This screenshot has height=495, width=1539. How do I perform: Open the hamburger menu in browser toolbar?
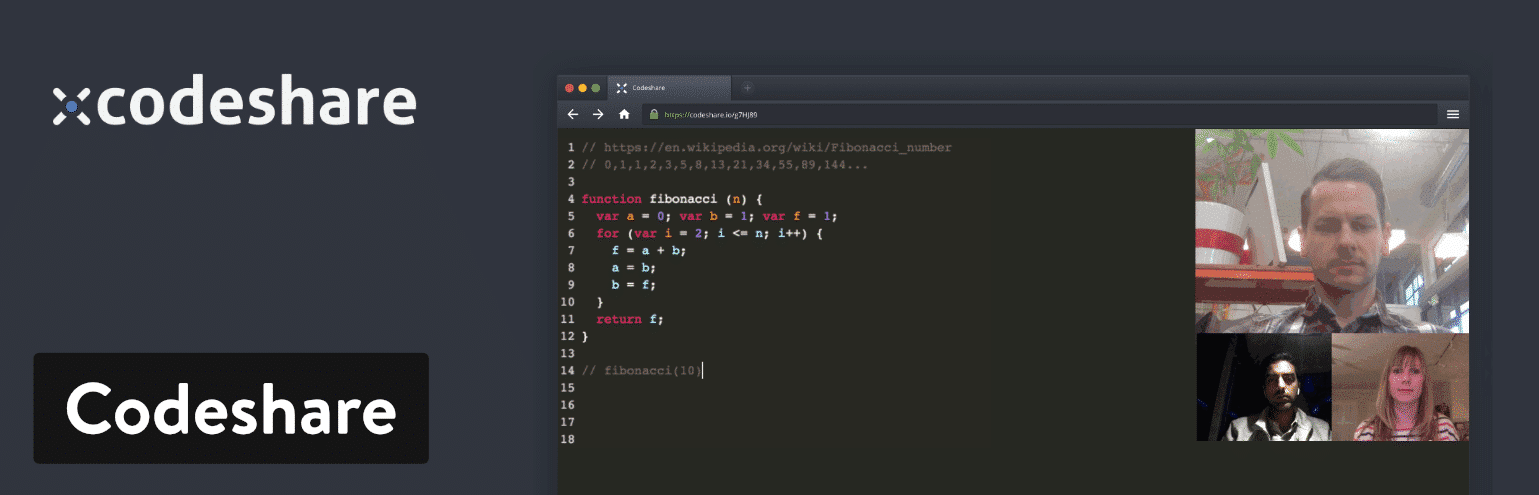point(1452,114)
